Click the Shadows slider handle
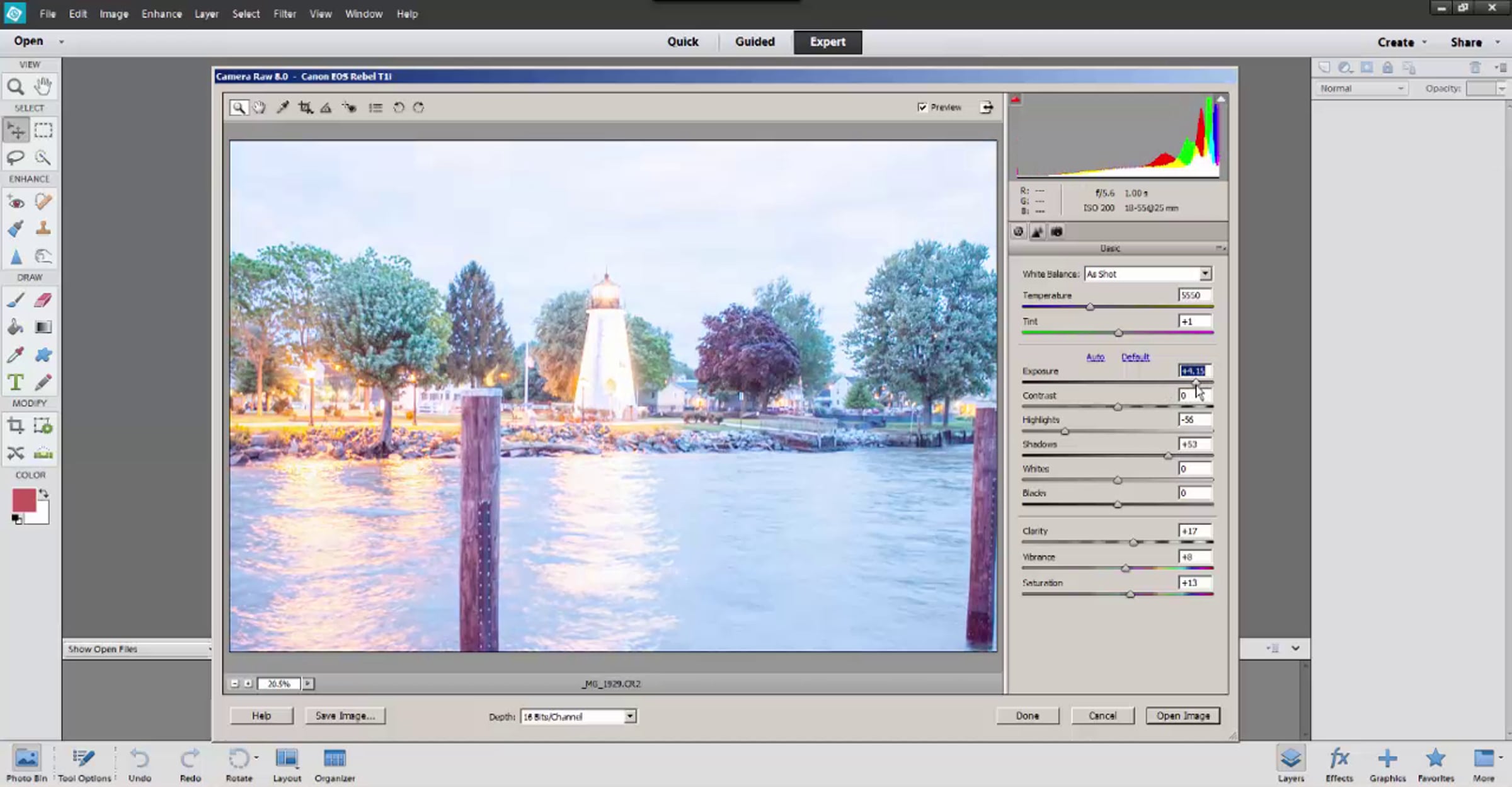This screenshot has width=1512, height=787. tap(1167, 456)
